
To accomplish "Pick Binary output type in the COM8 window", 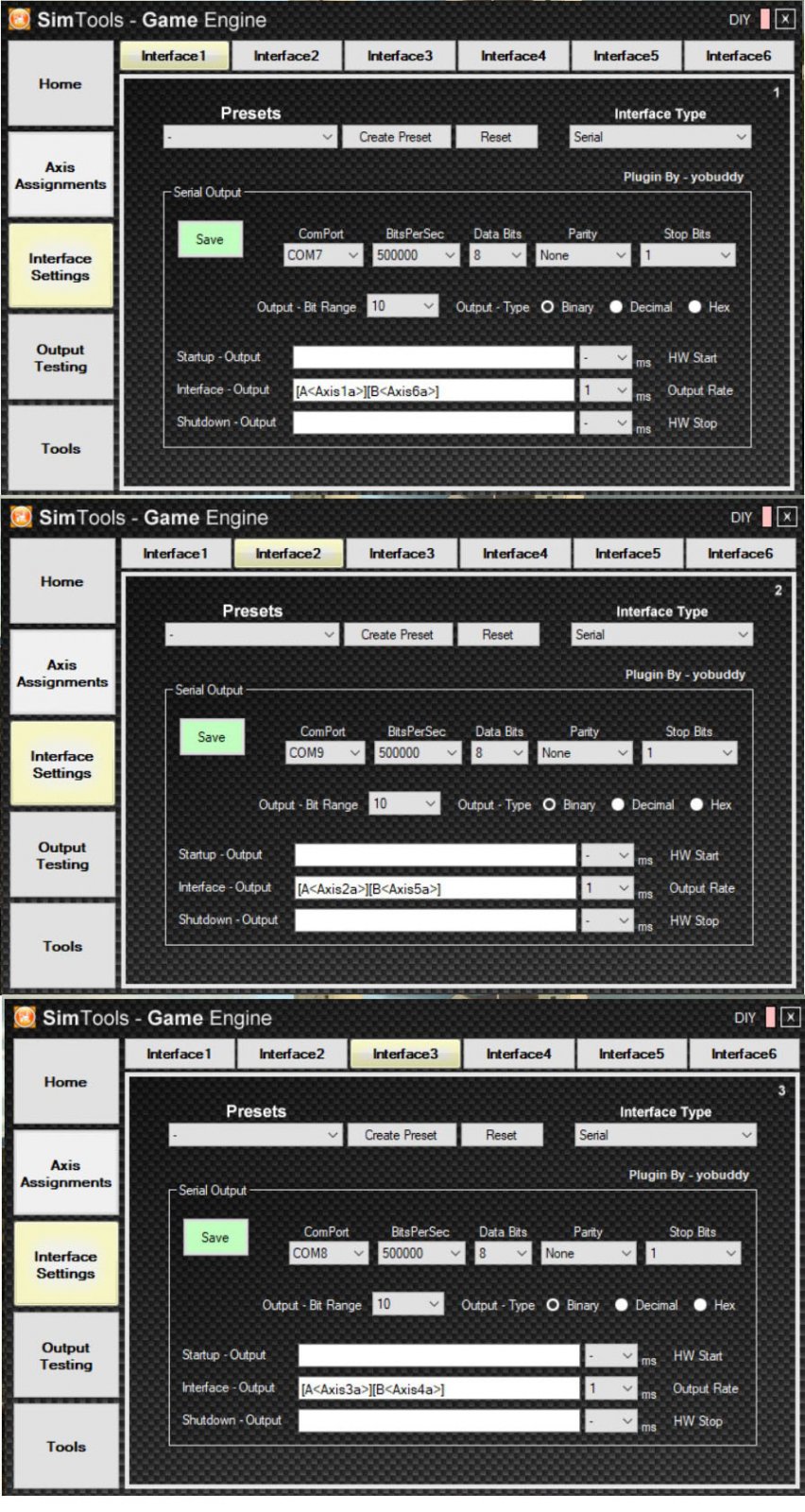I will [x=553, y=1305].
